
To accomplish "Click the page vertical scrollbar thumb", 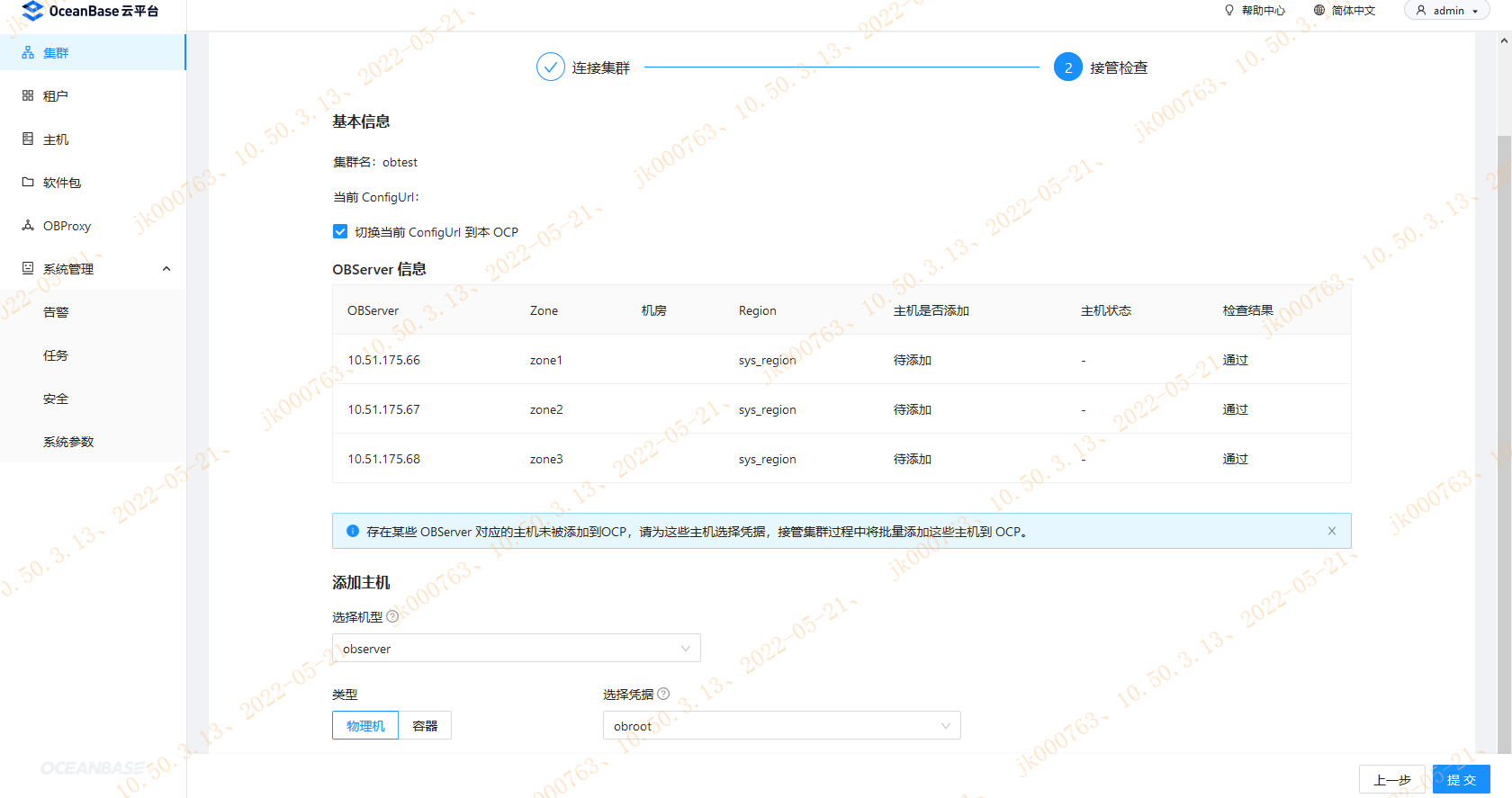I will tap(1504, 444).
